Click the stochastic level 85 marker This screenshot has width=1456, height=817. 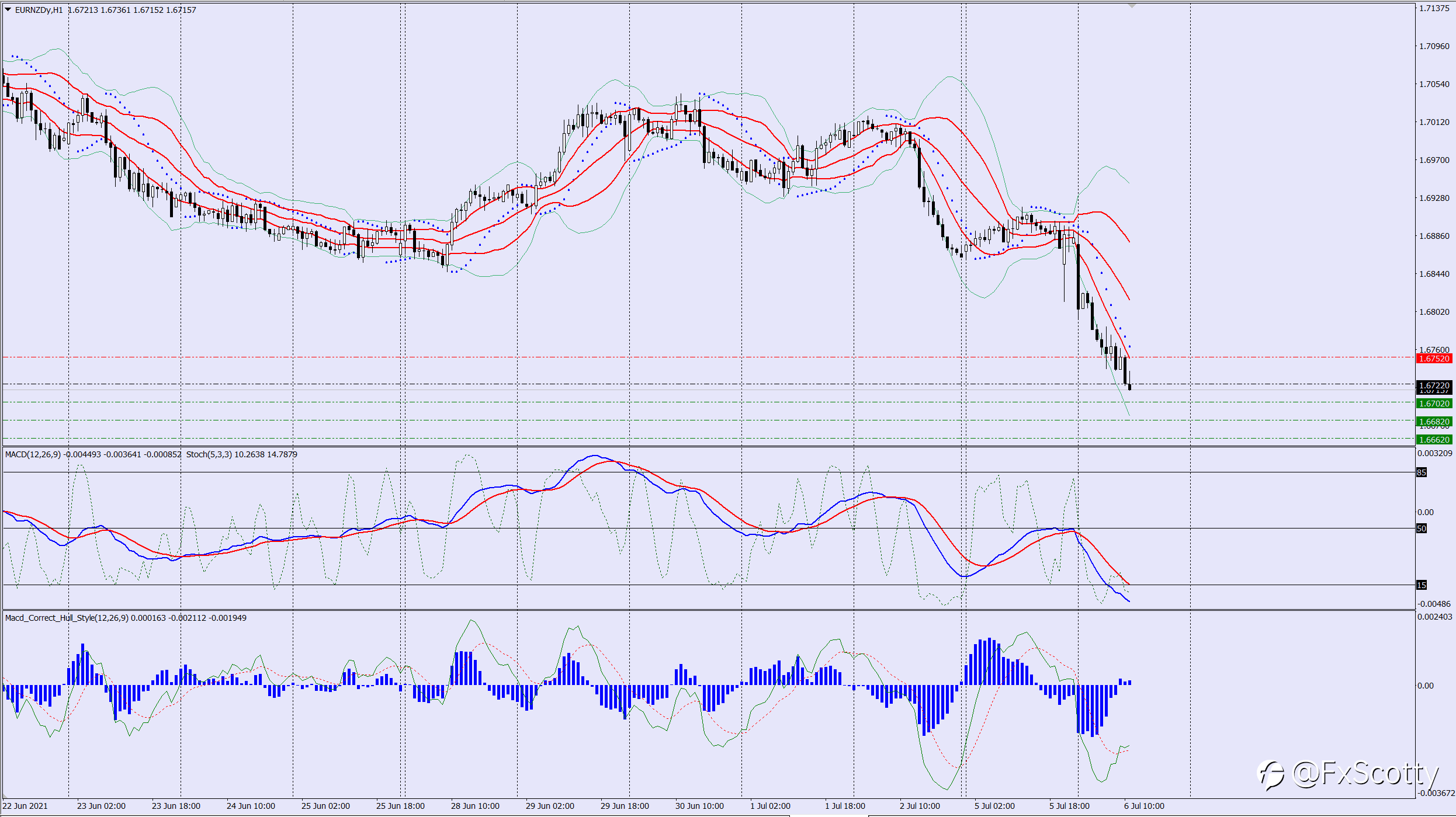1422,472
